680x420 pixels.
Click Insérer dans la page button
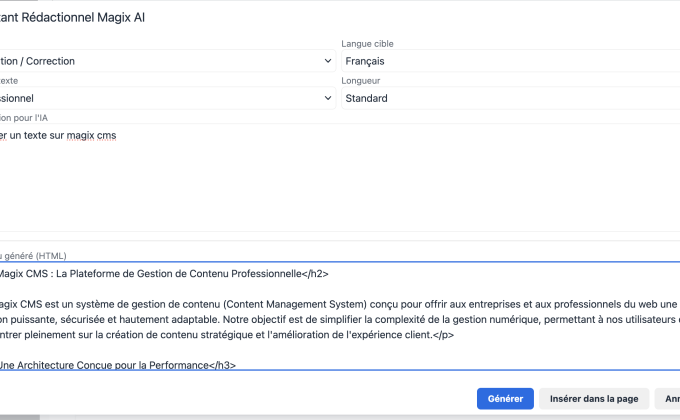point(594,398)
